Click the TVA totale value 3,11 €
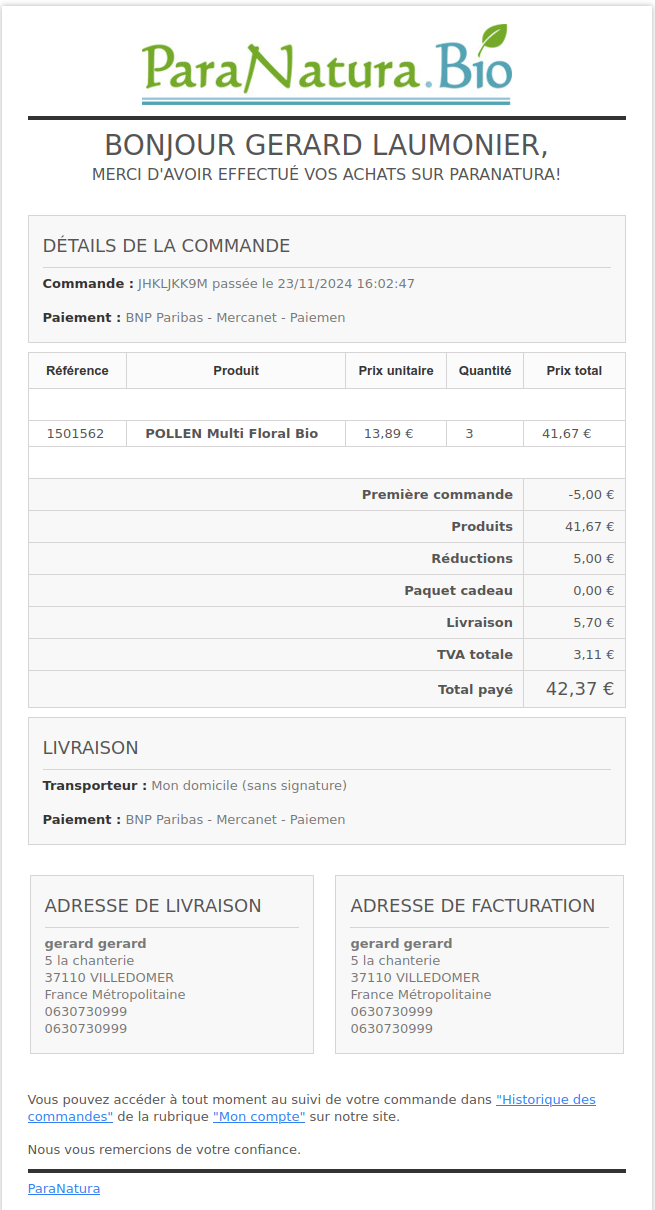Image resolution: width=655 pixels, height=1210 pixels. pos(594,655)
